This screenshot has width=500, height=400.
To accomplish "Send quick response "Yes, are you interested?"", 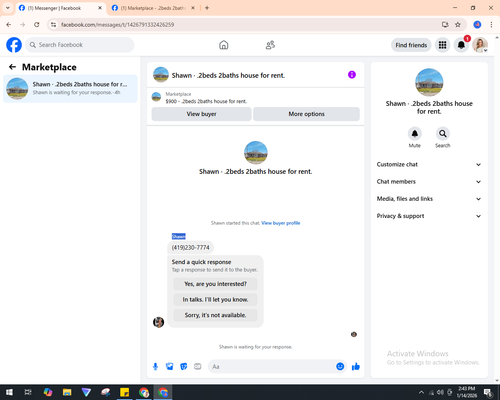I will [x=215, y=284].
